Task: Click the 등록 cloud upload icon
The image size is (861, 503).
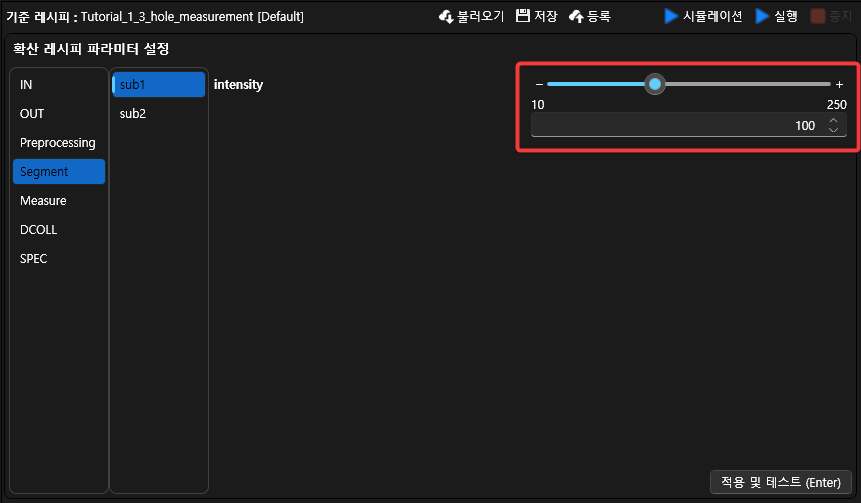Action: [x=576, y=16]
